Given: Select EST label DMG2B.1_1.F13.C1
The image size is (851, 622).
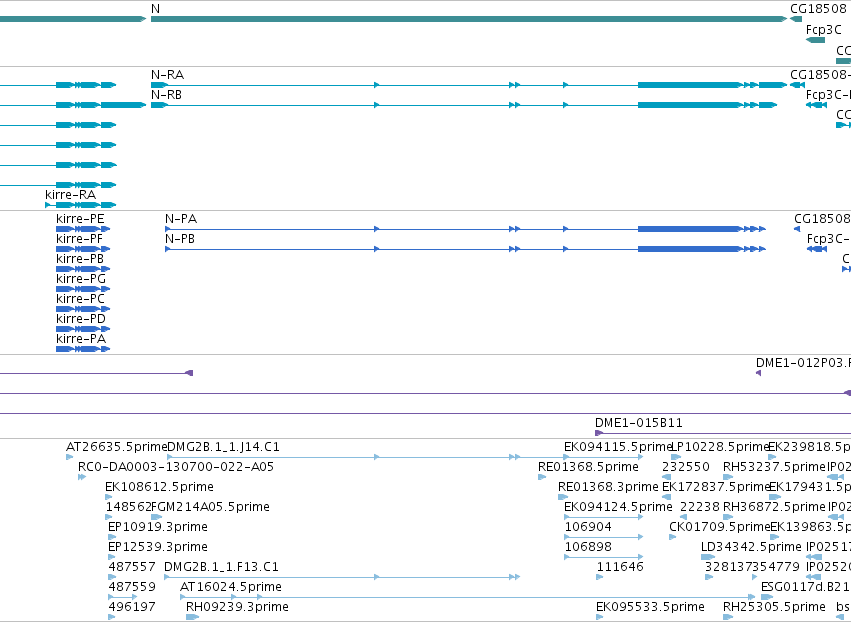Looking at the screenshot, I should click(221, 567).
